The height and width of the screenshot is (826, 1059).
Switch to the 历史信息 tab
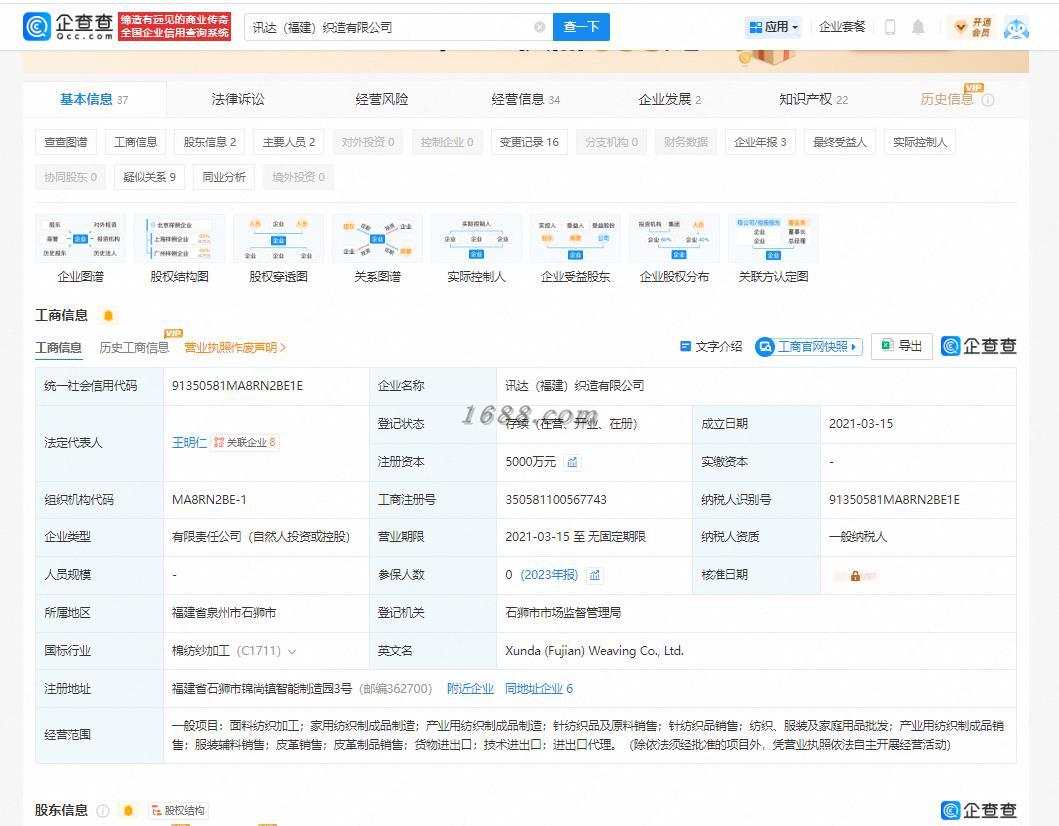coord(947,99)
